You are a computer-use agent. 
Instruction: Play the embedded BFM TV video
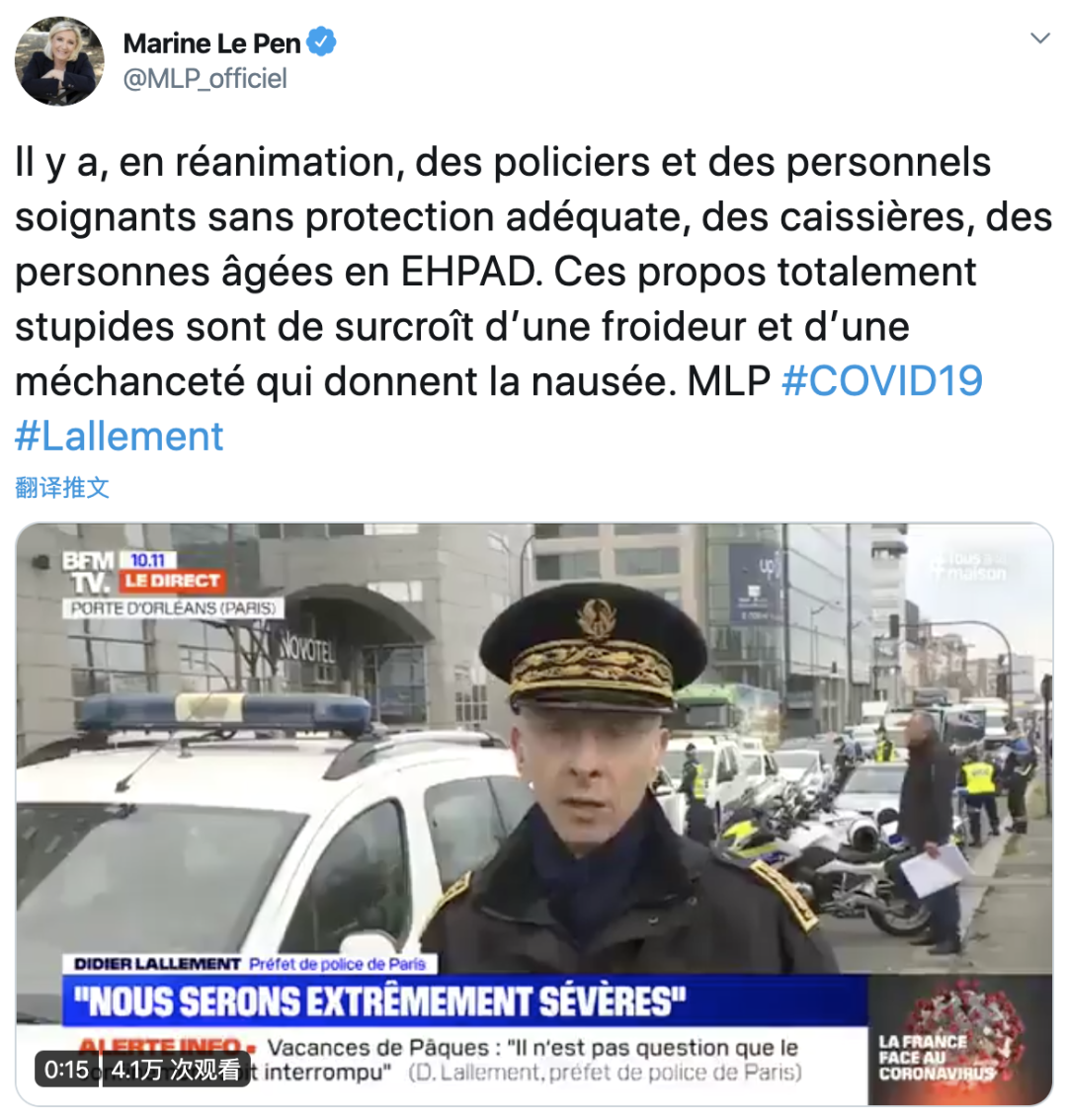click(533, 814)
